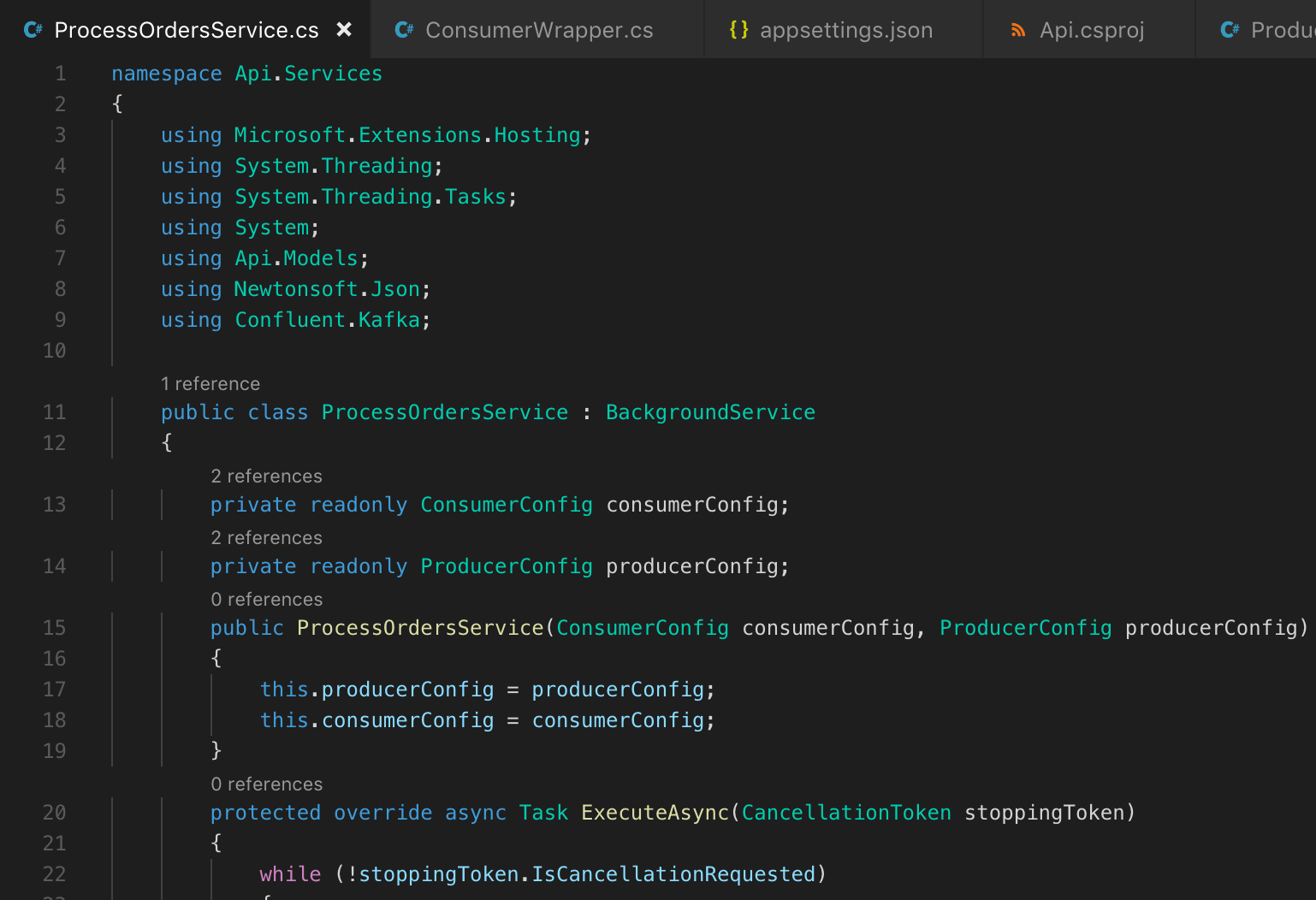Click 'BackgroundService' base class name
Viewport: 1316px width, 900px height.
pyautogui.click(x=710, y=412)
